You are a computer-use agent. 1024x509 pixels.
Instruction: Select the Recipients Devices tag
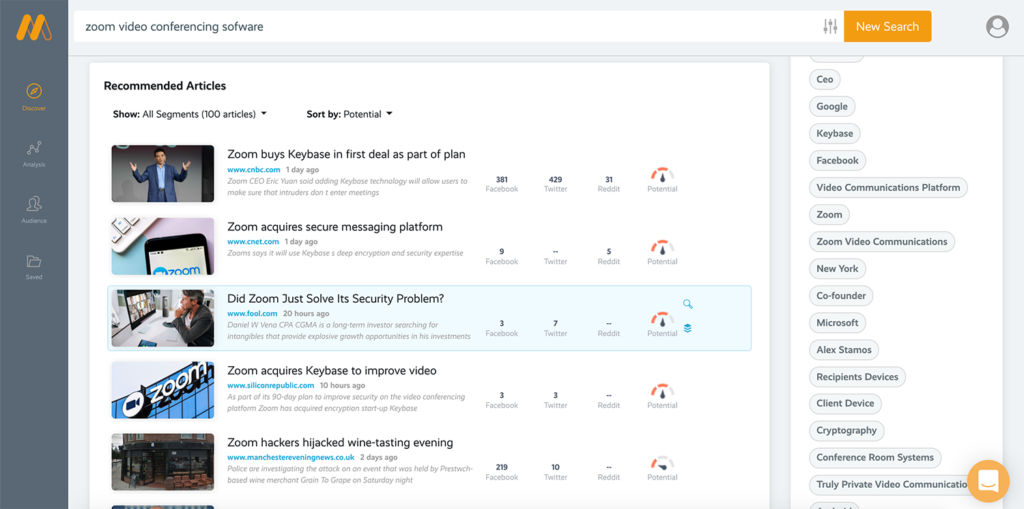(857, 377)
